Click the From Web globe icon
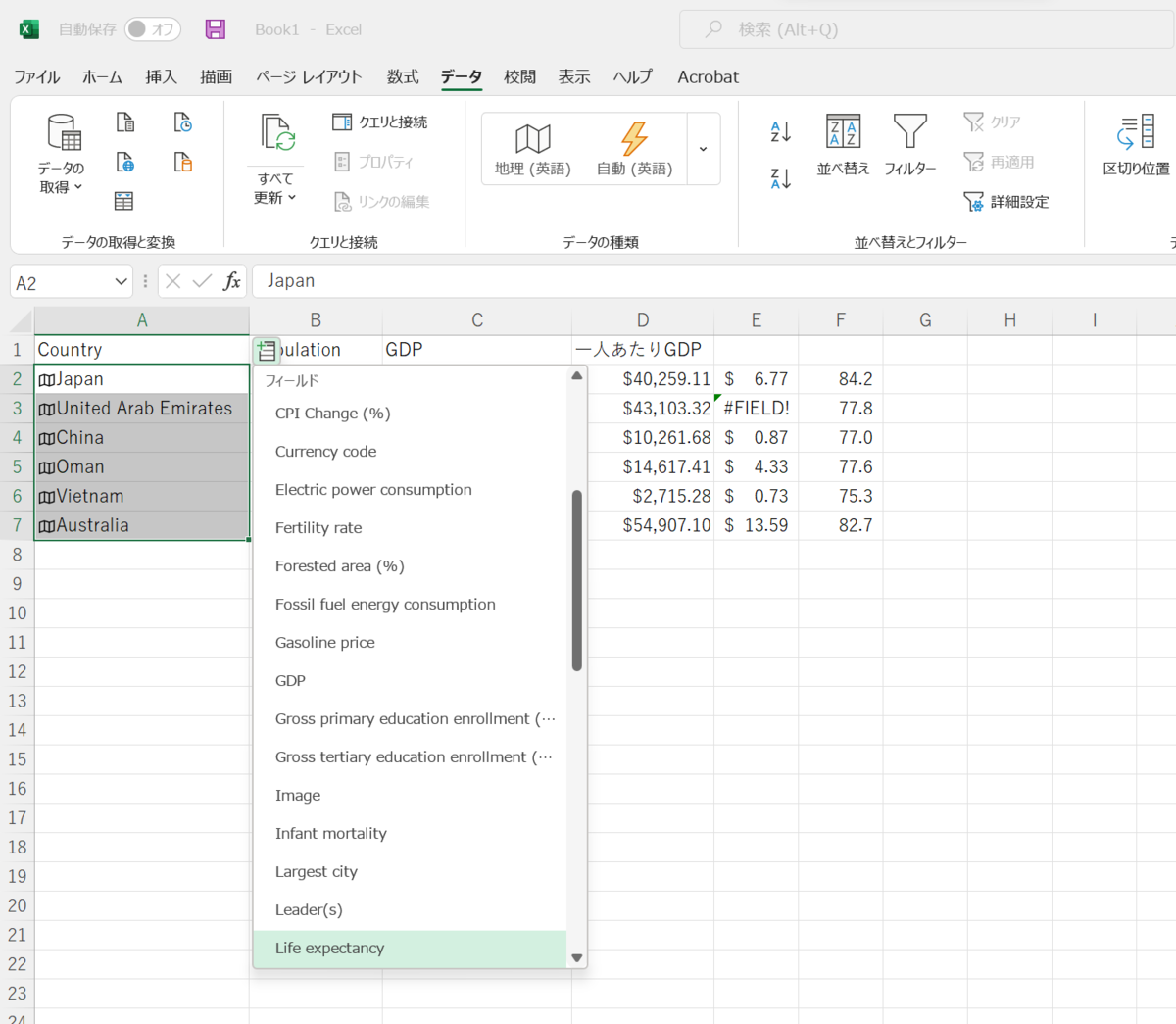The height and width of the screenshot is (1024, 1176). point(125,162)
